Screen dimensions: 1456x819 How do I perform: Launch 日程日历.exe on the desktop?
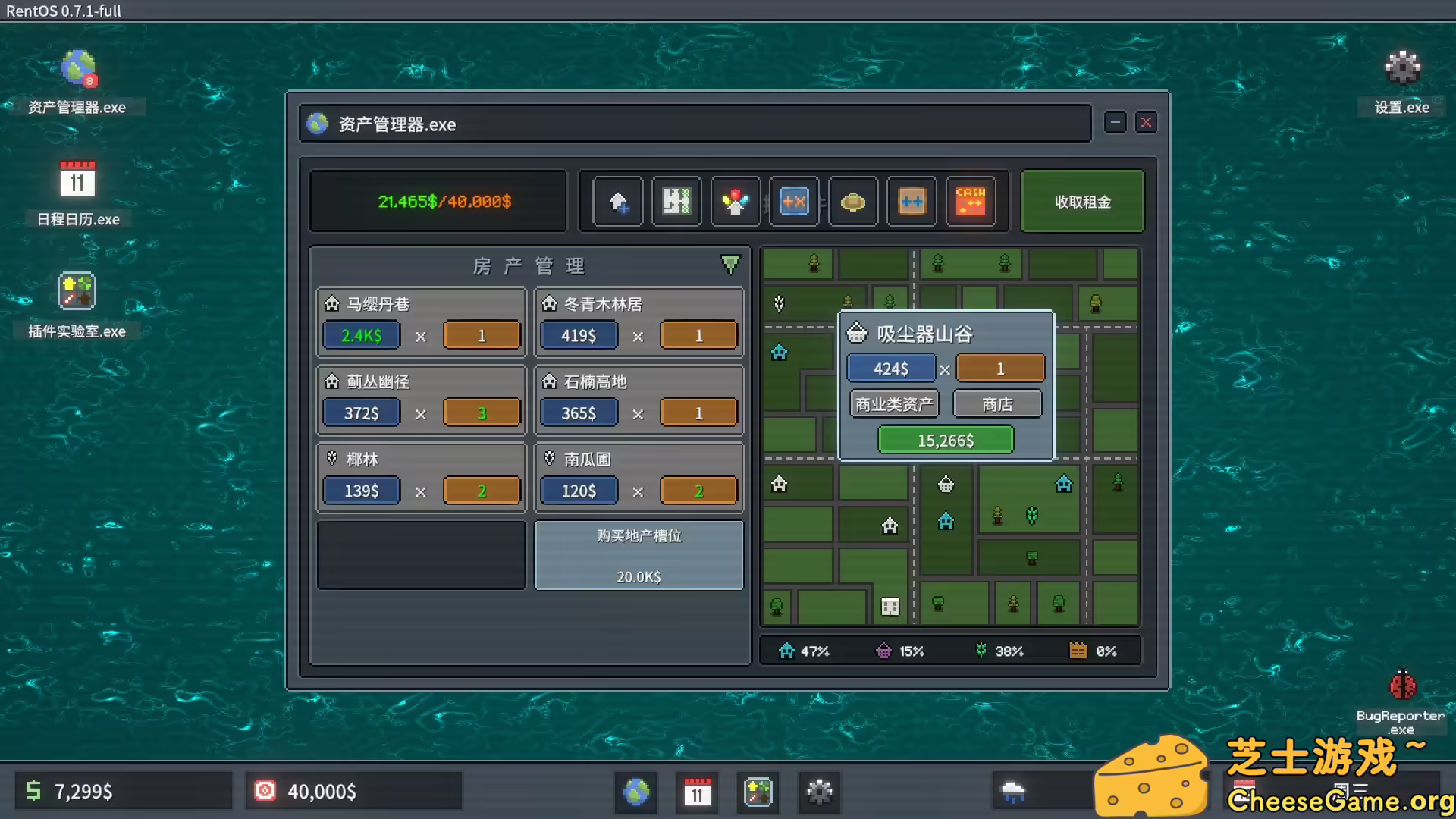(77, 191)
